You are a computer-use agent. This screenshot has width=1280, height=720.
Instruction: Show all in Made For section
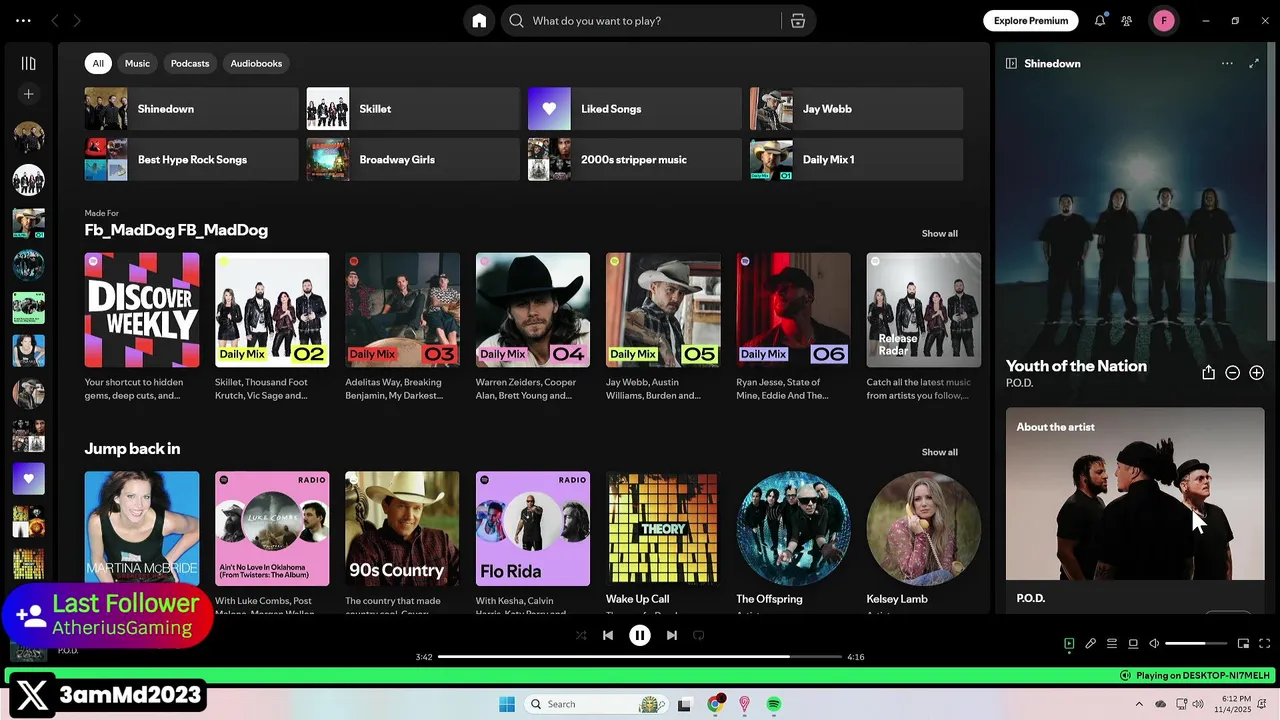[x=939, y=233]
